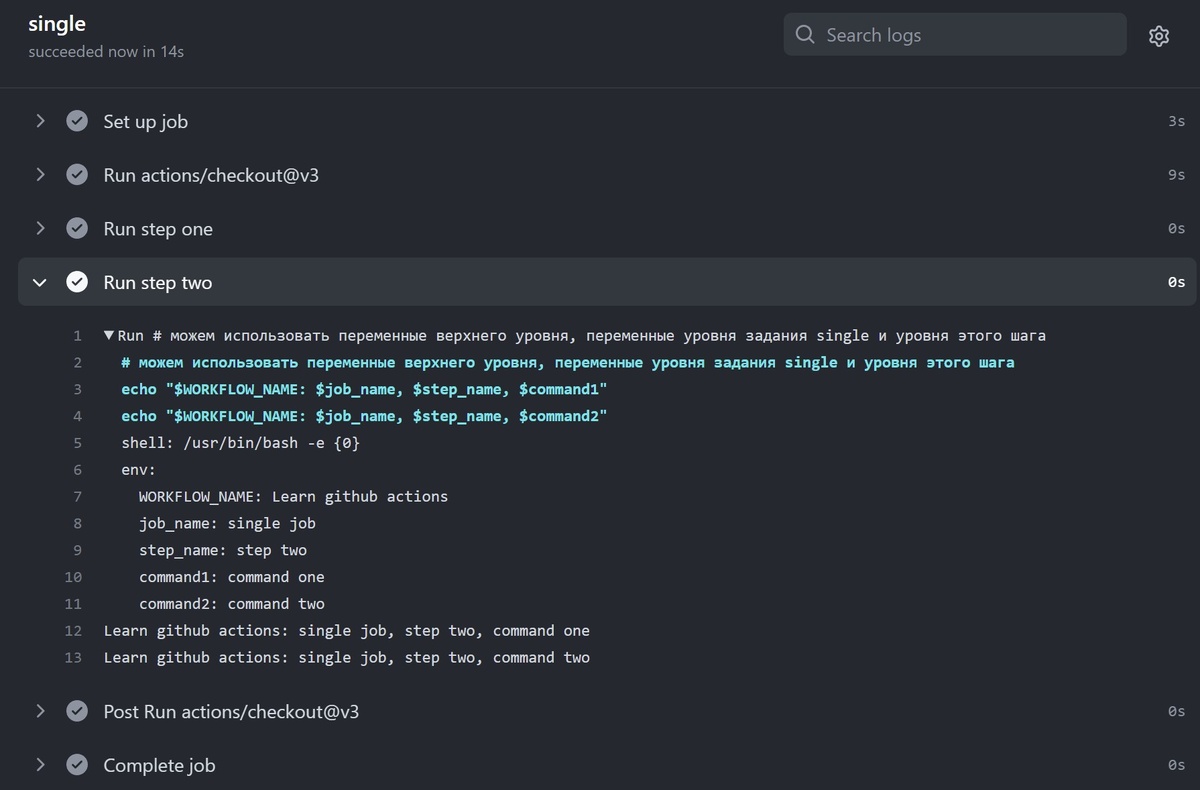Click the Post Run checkout status checkmark
This screenshot has height=790, width=1200.
[x=77, y=712]
